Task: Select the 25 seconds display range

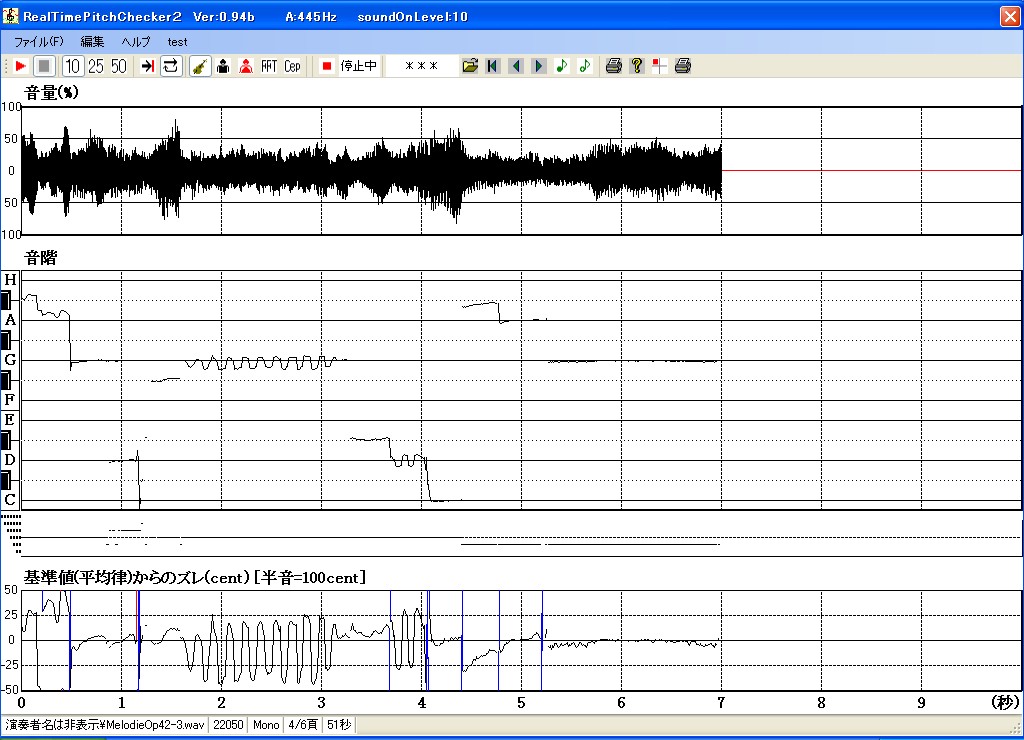Action: 96,66
